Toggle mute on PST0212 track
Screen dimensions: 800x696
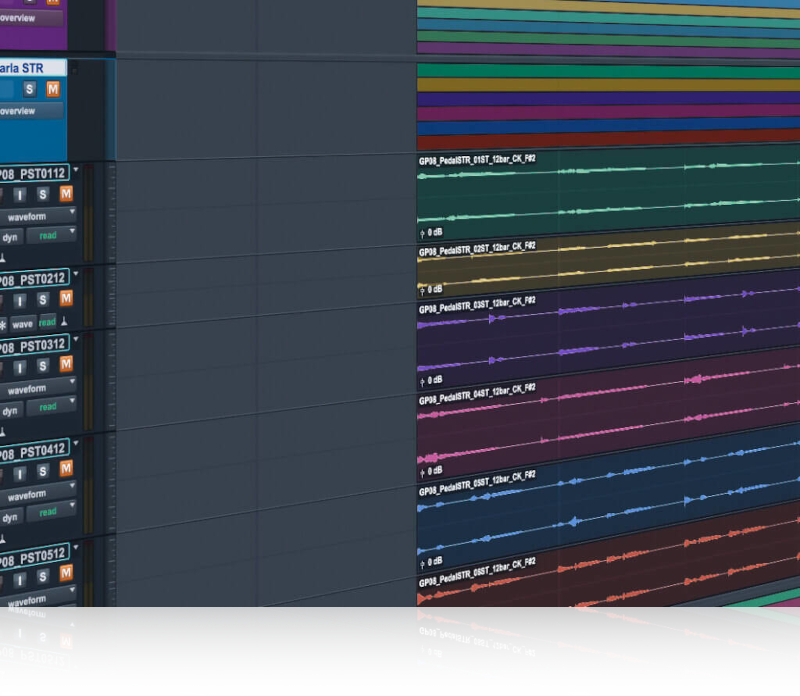click(x=66, y=298)
